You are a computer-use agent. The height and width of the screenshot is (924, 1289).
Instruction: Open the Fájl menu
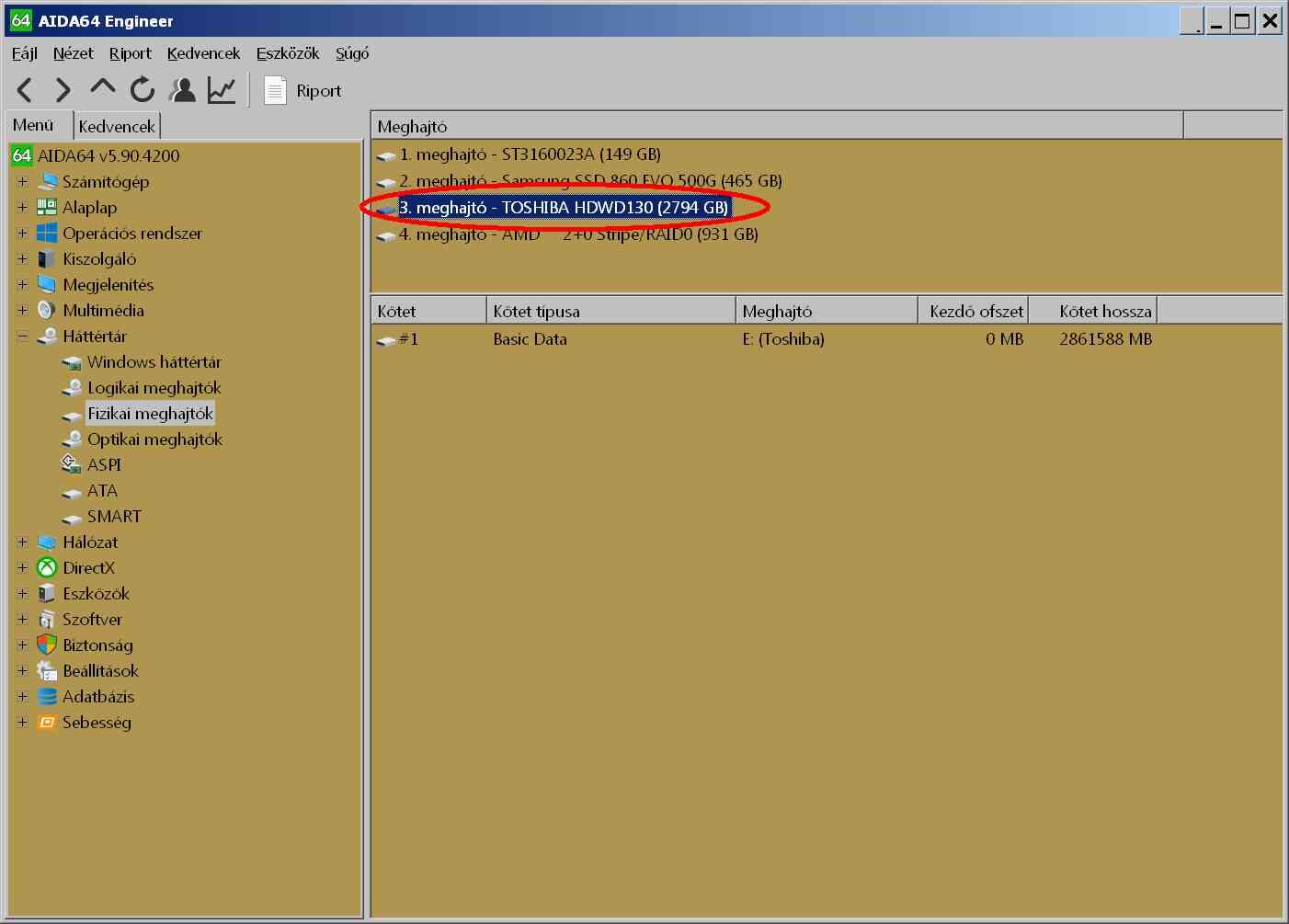coord(25,53)
